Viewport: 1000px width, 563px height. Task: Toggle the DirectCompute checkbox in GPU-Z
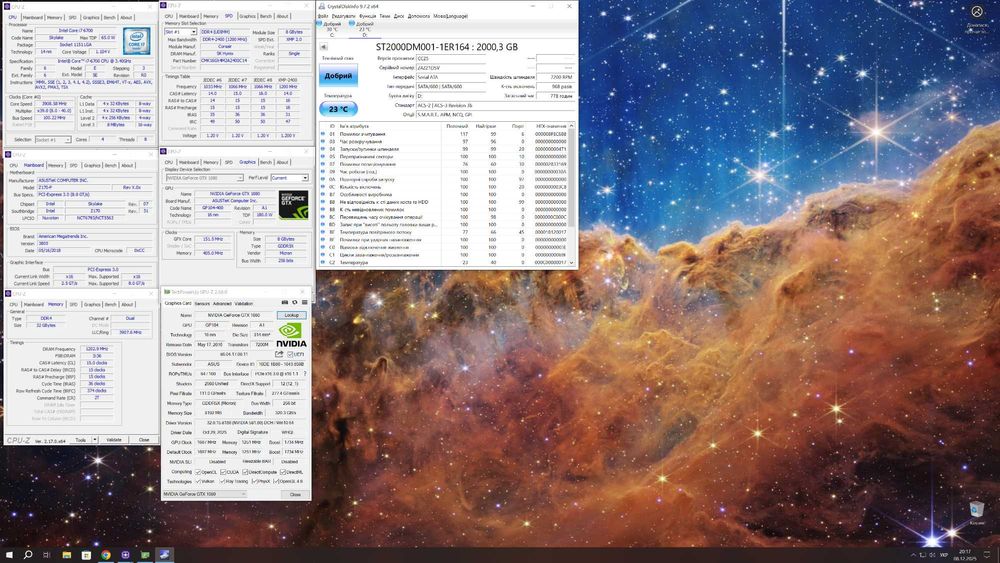click(245, 472)
